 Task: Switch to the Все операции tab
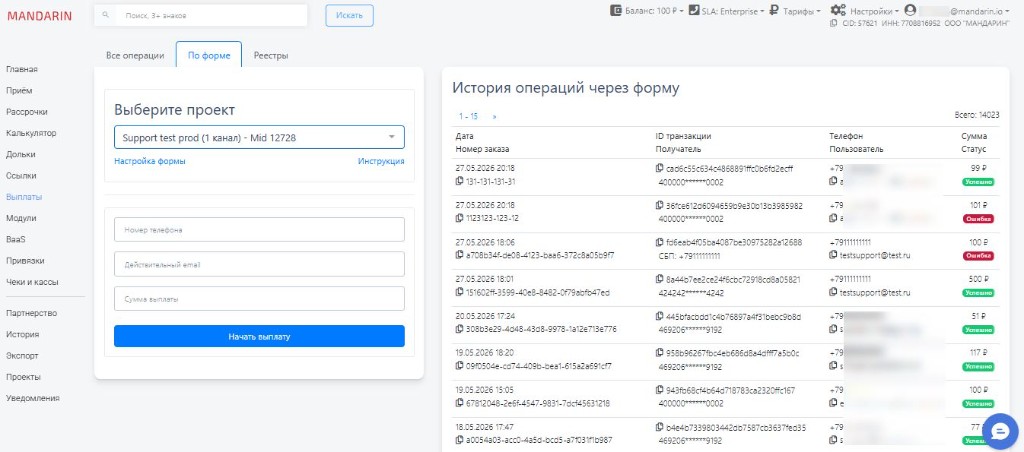point(135,56)
